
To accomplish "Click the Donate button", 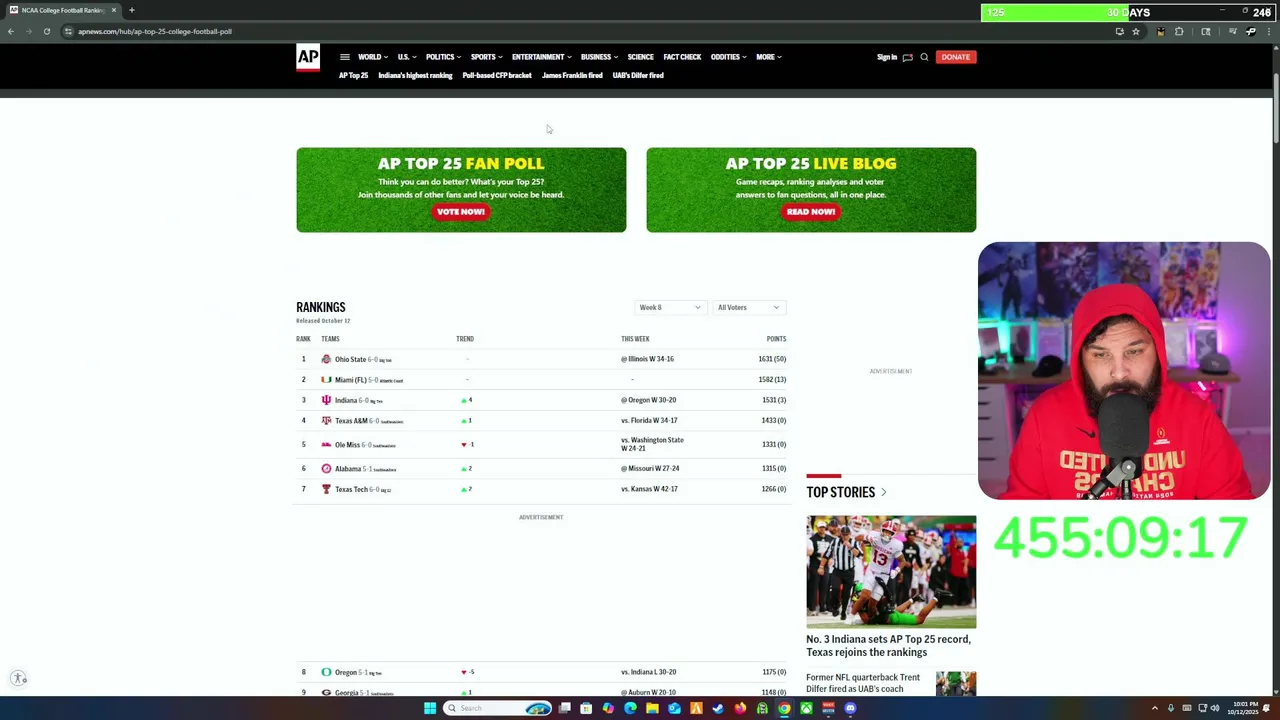I will 955,57.
